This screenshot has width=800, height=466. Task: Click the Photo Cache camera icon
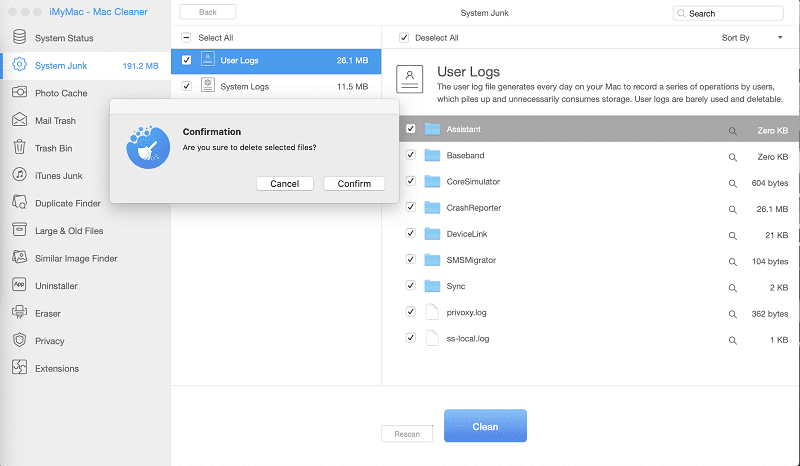[19, 92]
